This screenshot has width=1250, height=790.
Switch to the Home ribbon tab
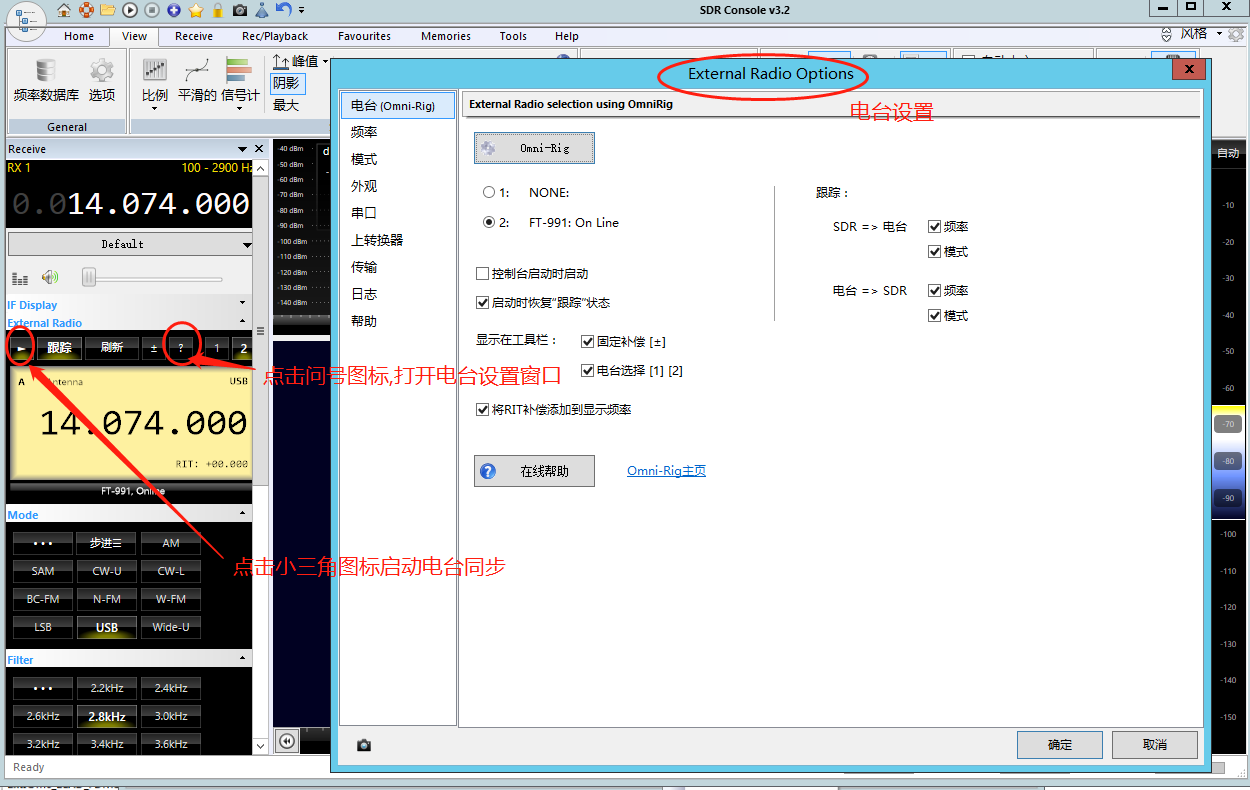(x=79, y=36)
